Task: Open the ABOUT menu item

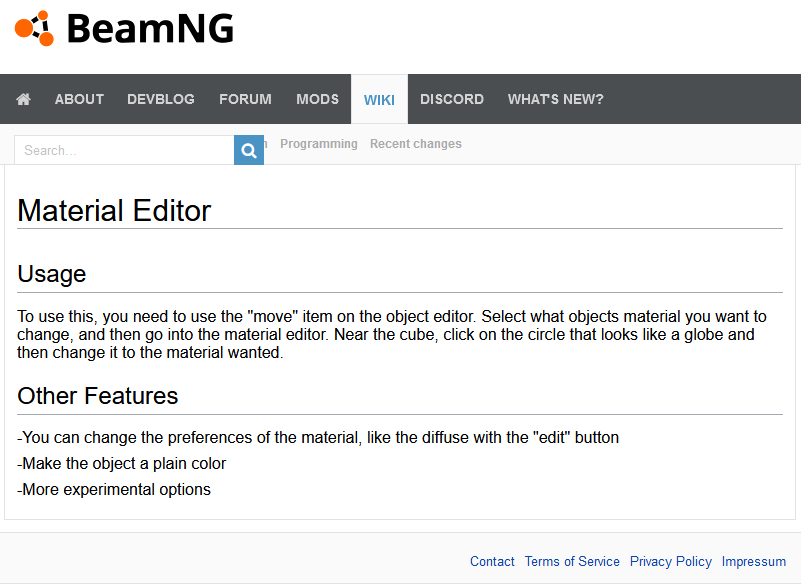Action: 79,99
